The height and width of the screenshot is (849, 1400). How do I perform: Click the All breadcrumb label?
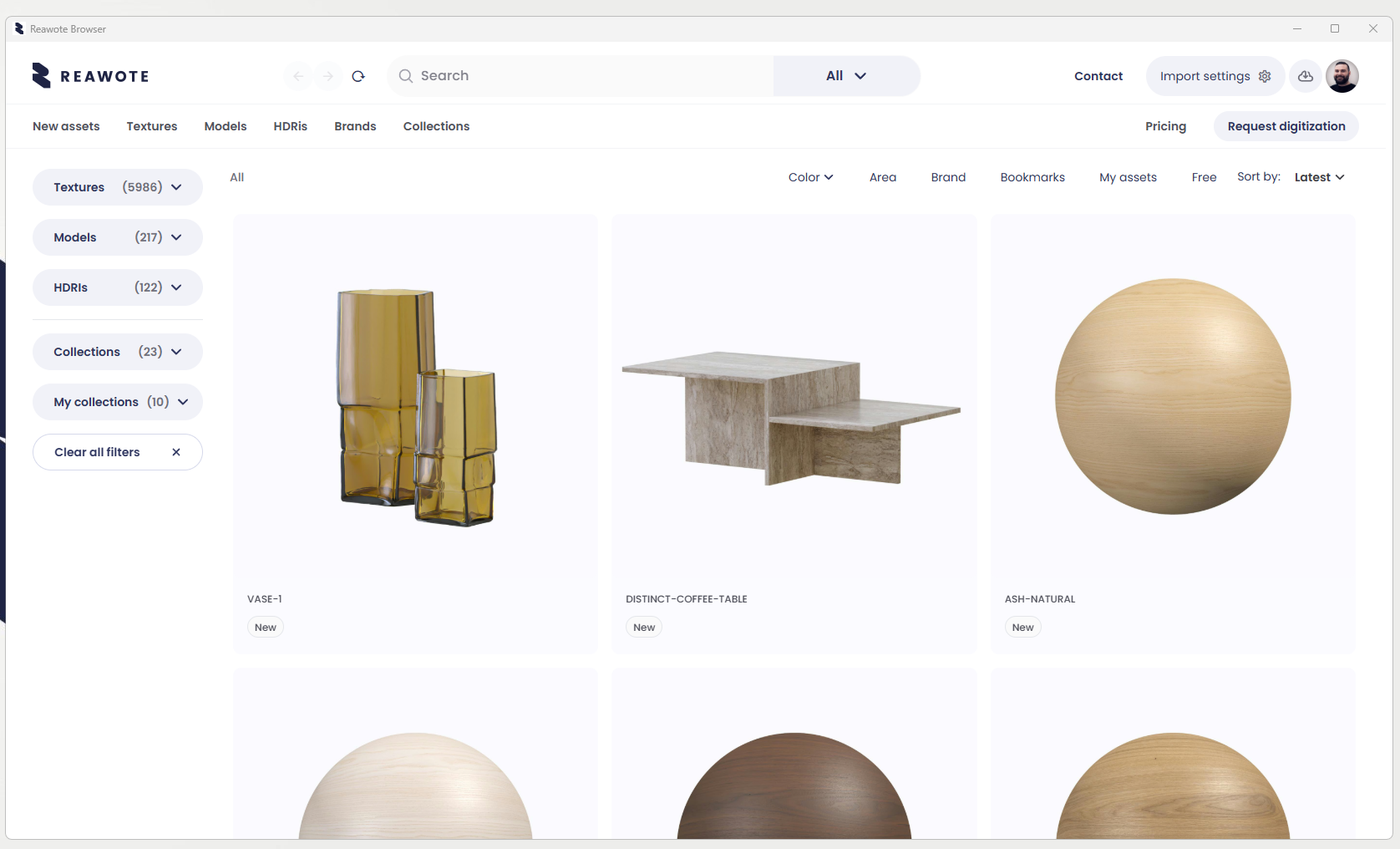point(237,177)
